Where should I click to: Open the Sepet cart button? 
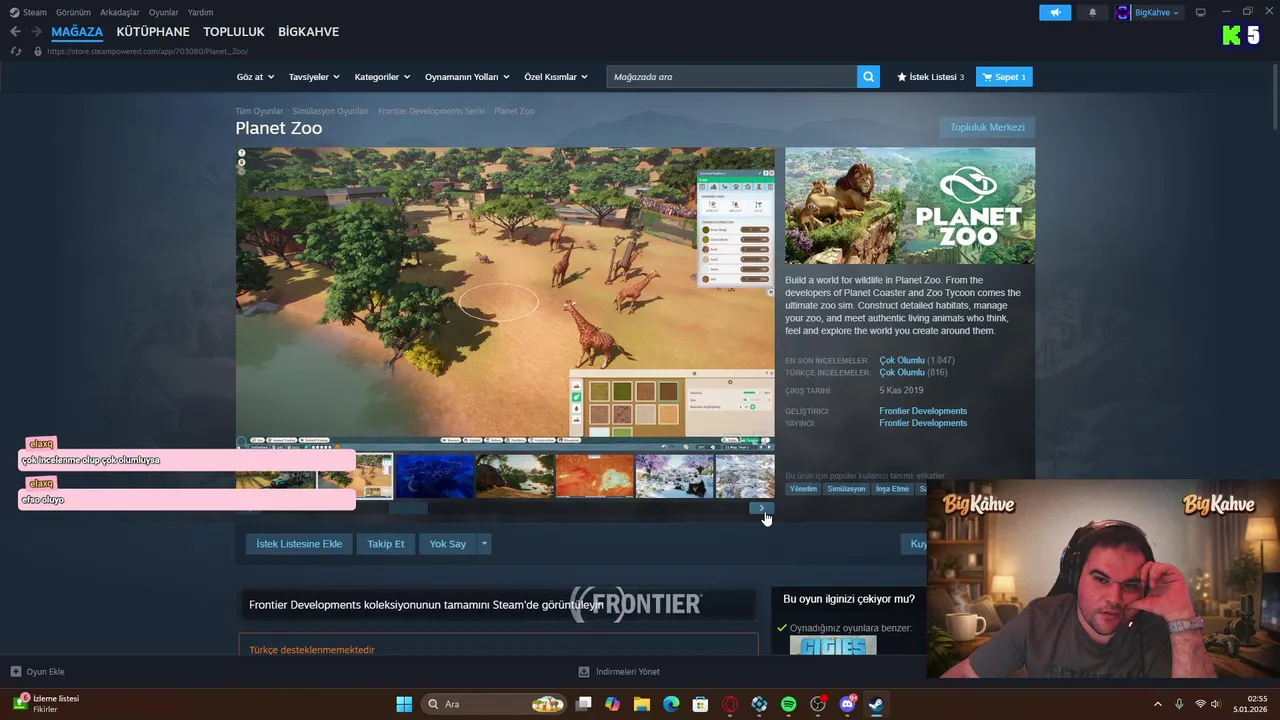click(1004, 77)
